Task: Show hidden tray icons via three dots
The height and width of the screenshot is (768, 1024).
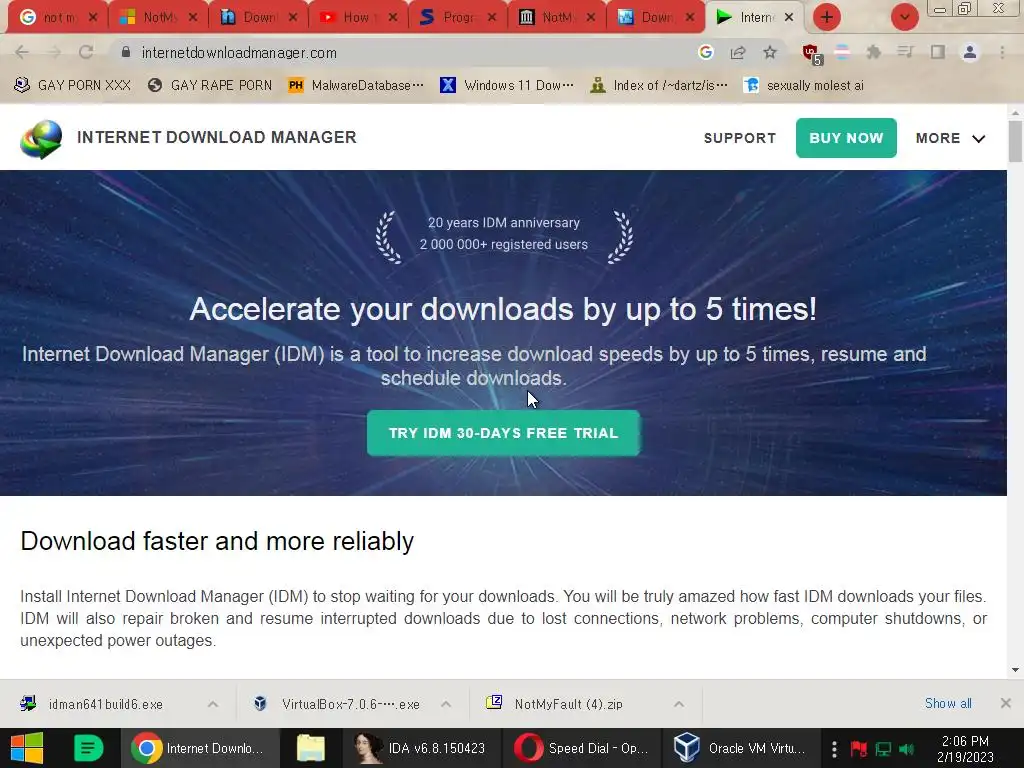Action: coord(834,749)
